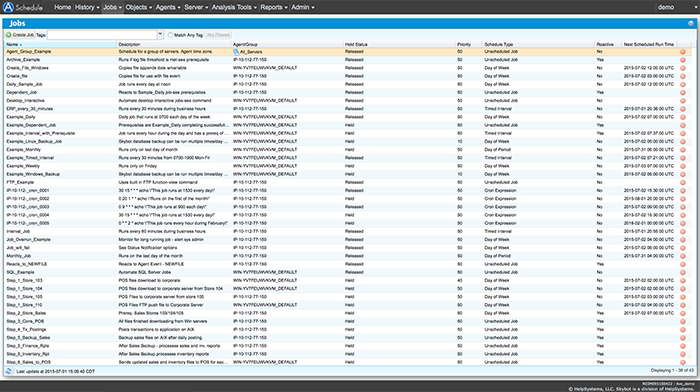Toggle the Match Any Tag checkbox
This screenshot has width=700, height=392.
pos(170,35)
